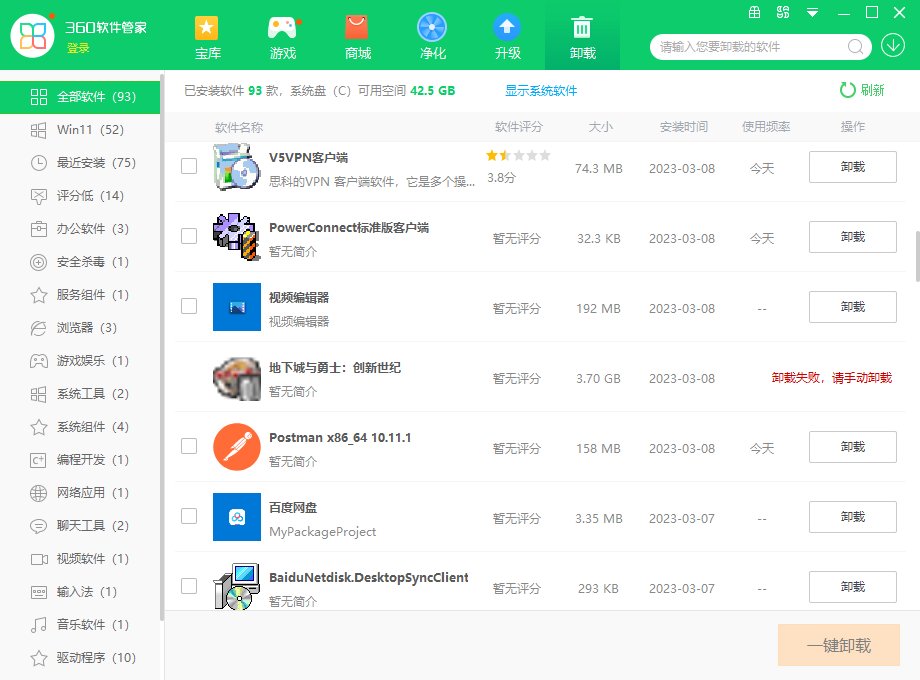Screen dimensions: 920x680
Task: Open the 商城 shopping mall tab
Action: (357, 36)
